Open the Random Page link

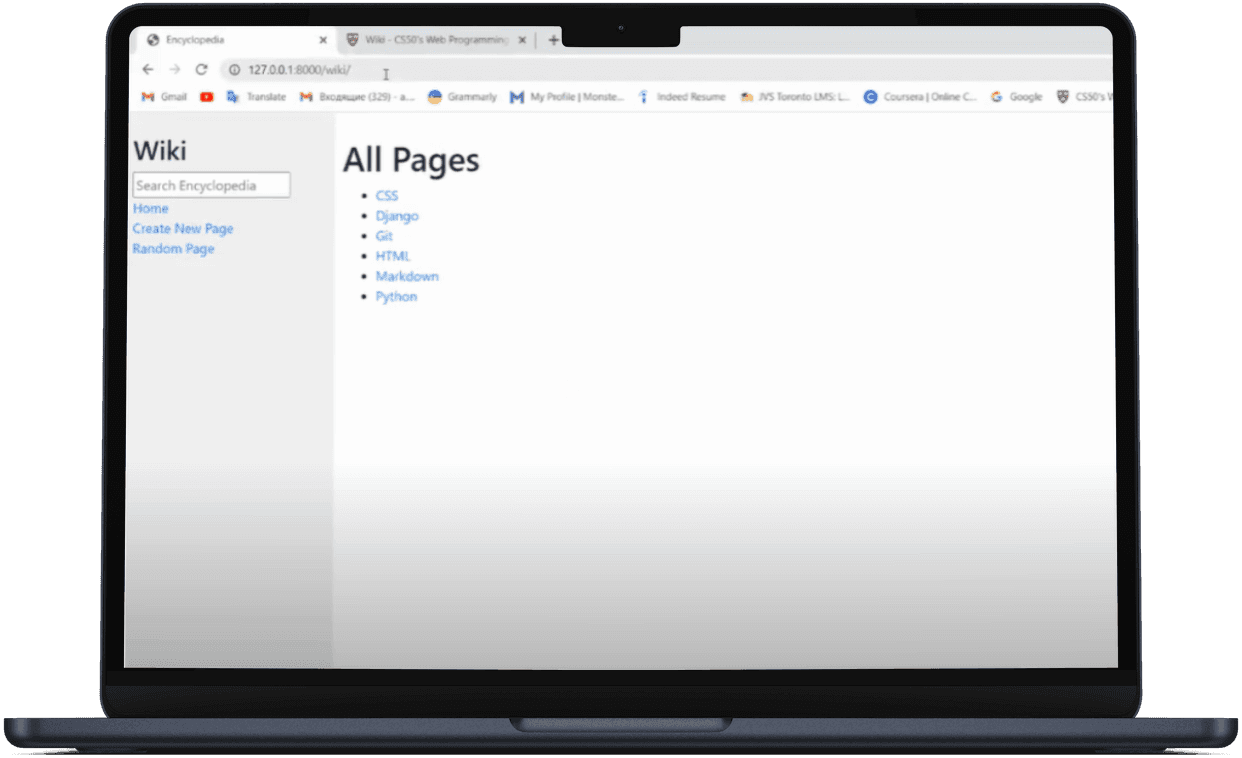point(173,248)
